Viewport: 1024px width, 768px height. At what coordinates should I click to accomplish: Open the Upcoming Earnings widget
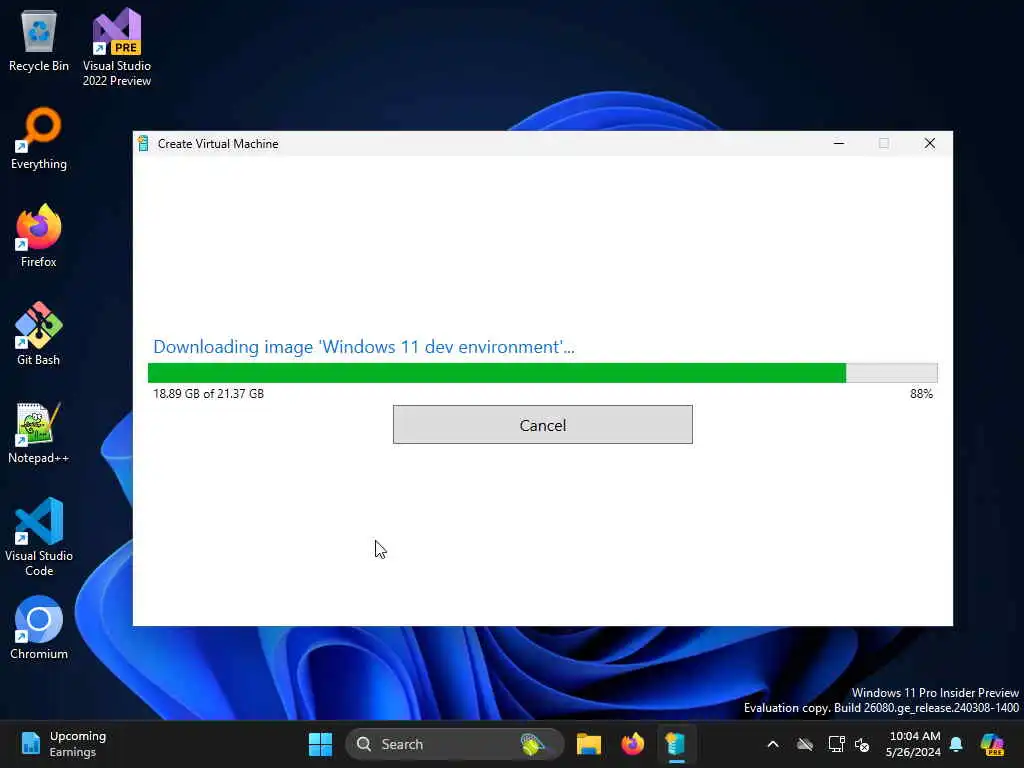click(64, 744)
